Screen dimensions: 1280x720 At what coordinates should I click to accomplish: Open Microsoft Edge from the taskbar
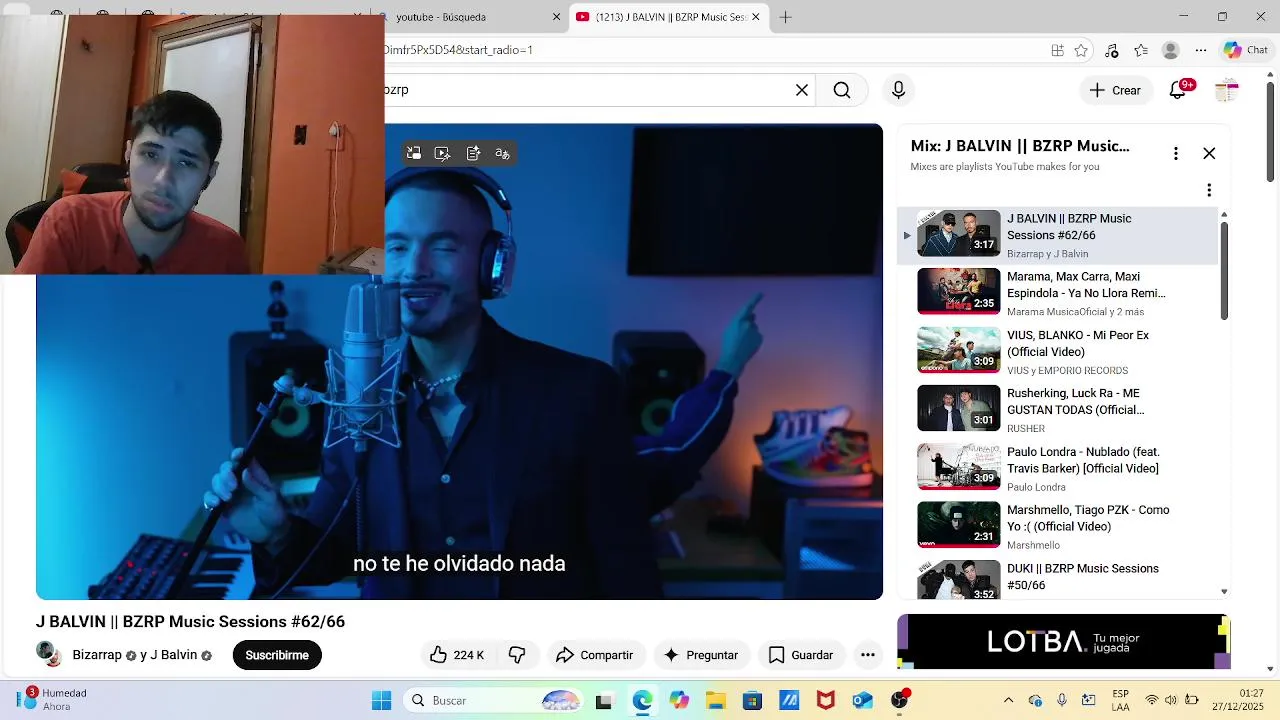pos(642,701)
